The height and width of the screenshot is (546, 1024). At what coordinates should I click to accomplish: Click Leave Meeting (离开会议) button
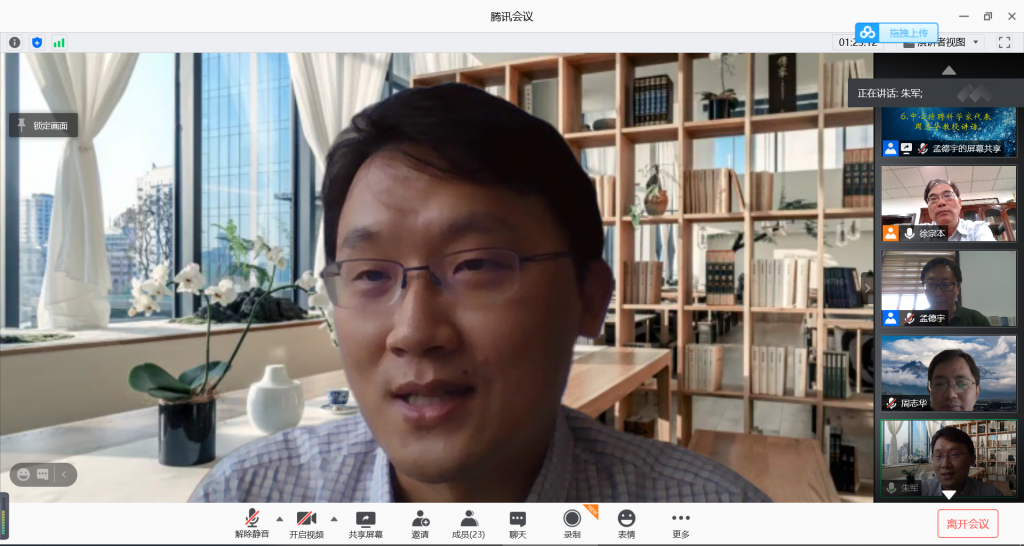[x=967, y=524]
